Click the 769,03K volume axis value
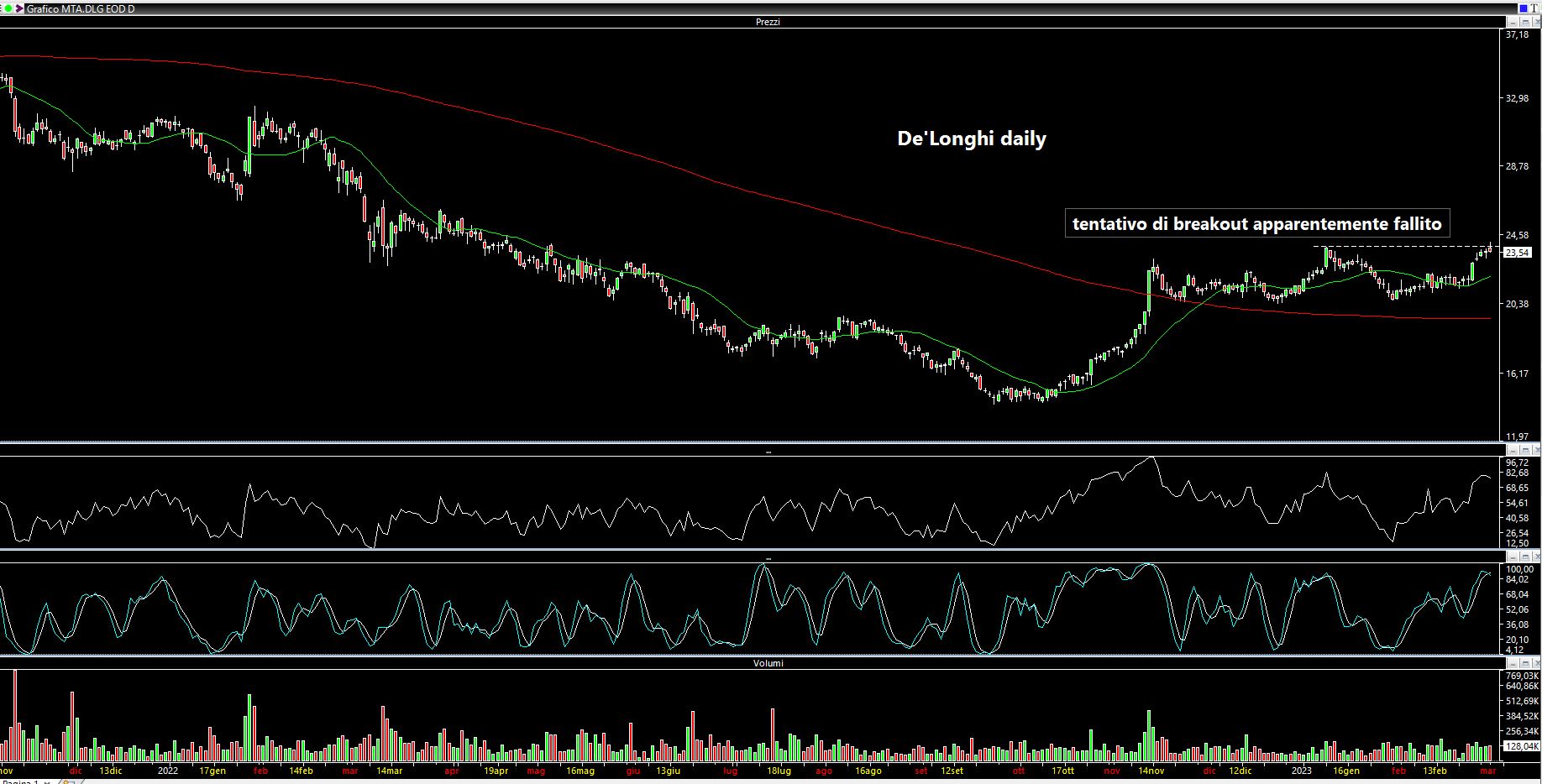1542x784 pixels. click(x=1522, y=676)
